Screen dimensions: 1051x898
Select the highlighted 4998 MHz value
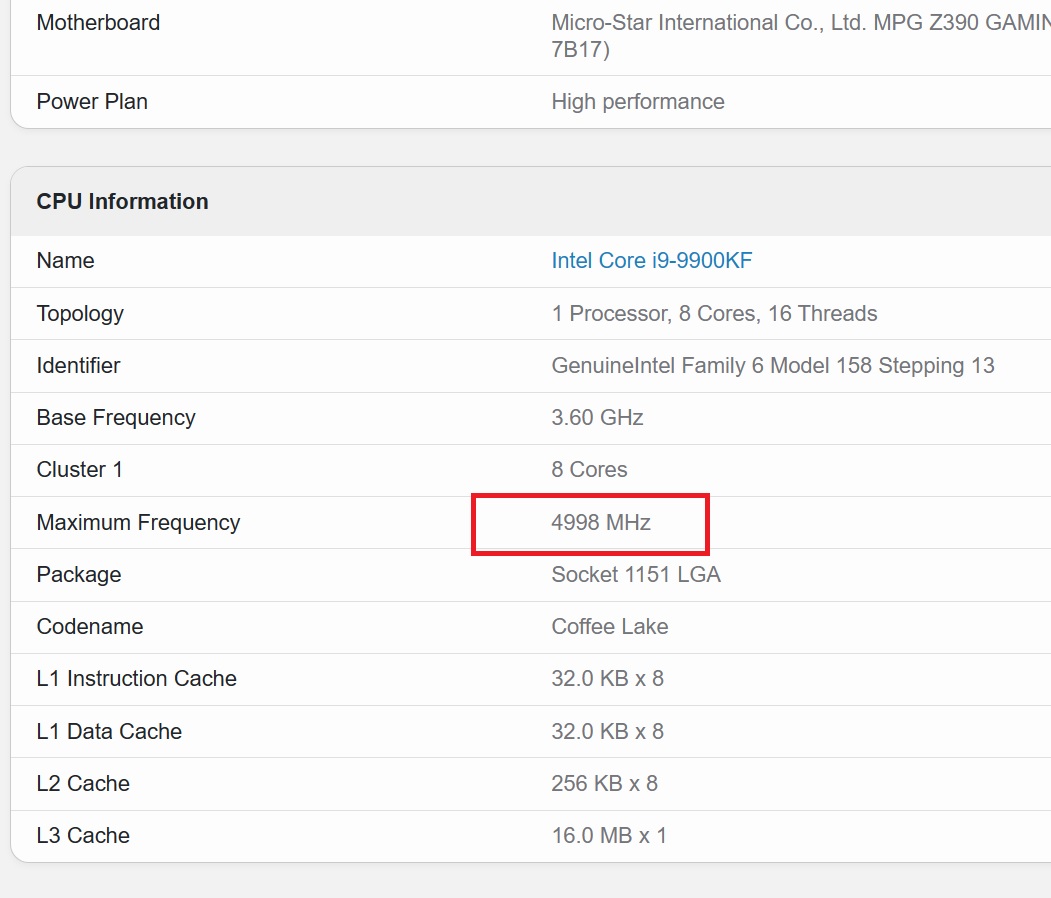point(601,523)
